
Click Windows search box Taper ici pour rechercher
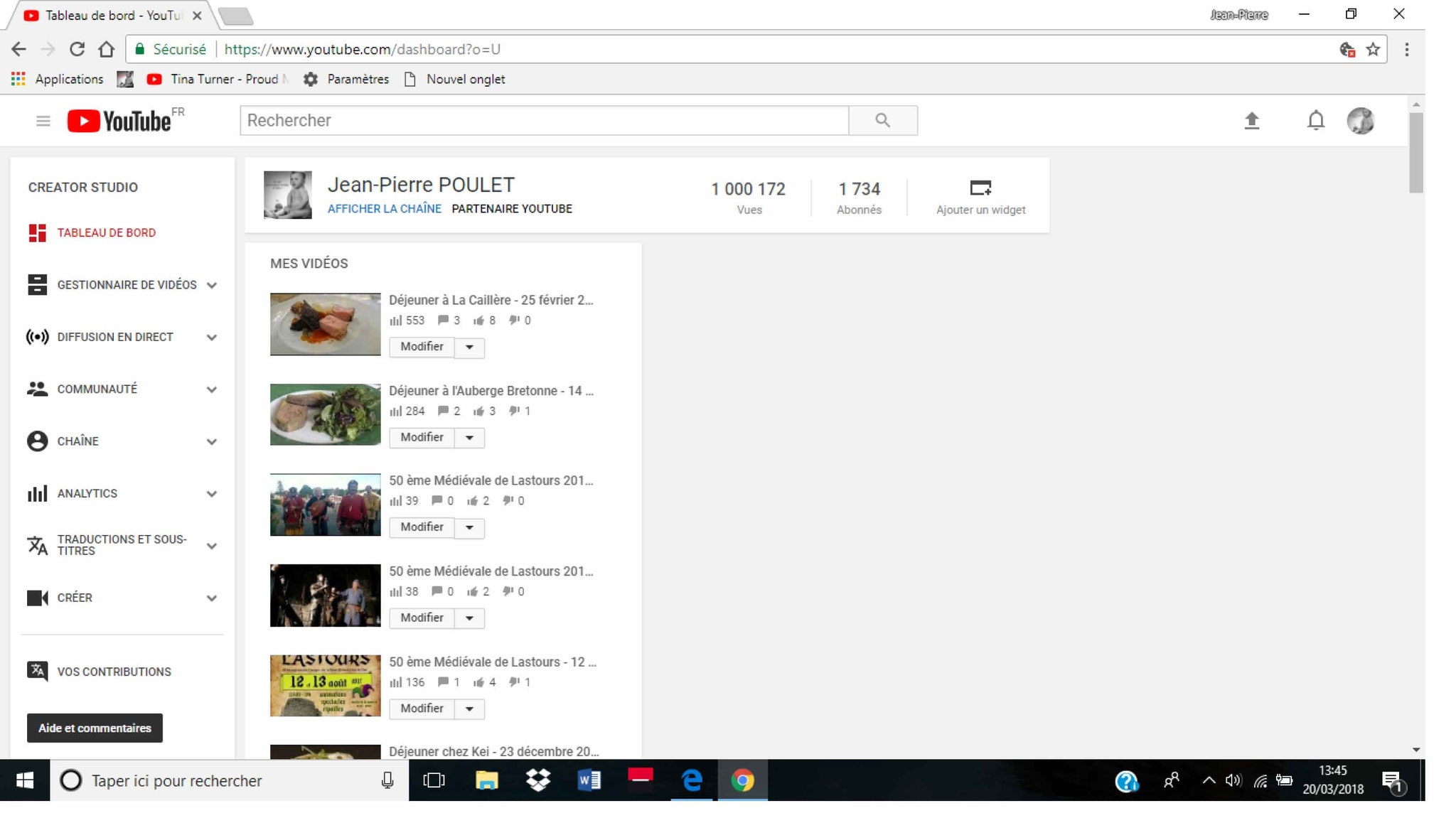click(229, 780)
